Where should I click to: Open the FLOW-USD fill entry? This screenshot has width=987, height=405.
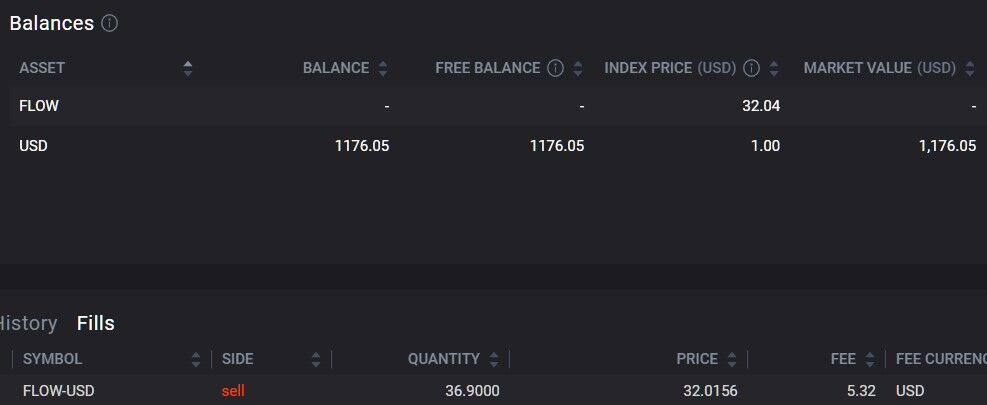494,391
